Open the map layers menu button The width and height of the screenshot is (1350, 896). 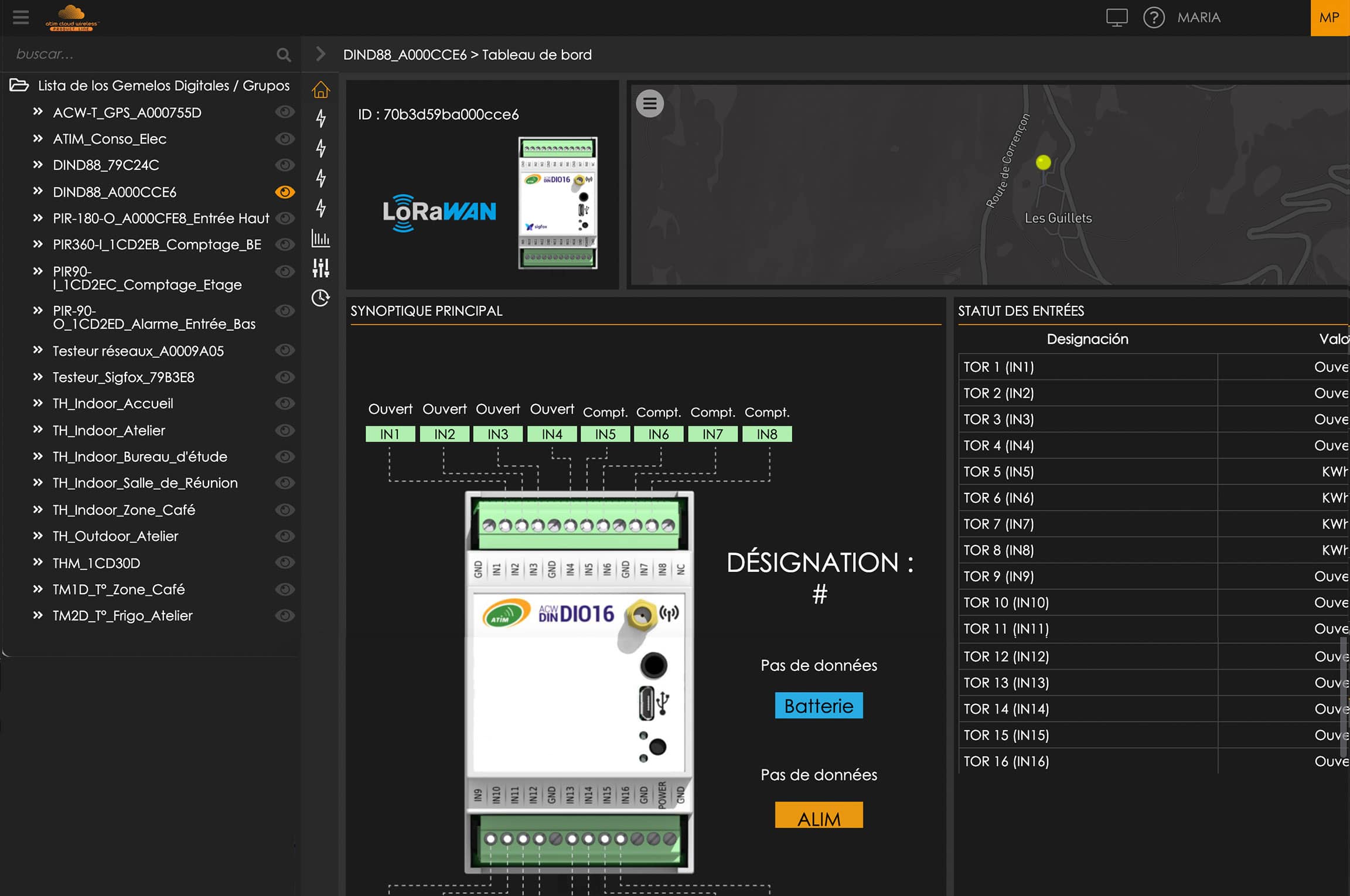pos(650,104)
